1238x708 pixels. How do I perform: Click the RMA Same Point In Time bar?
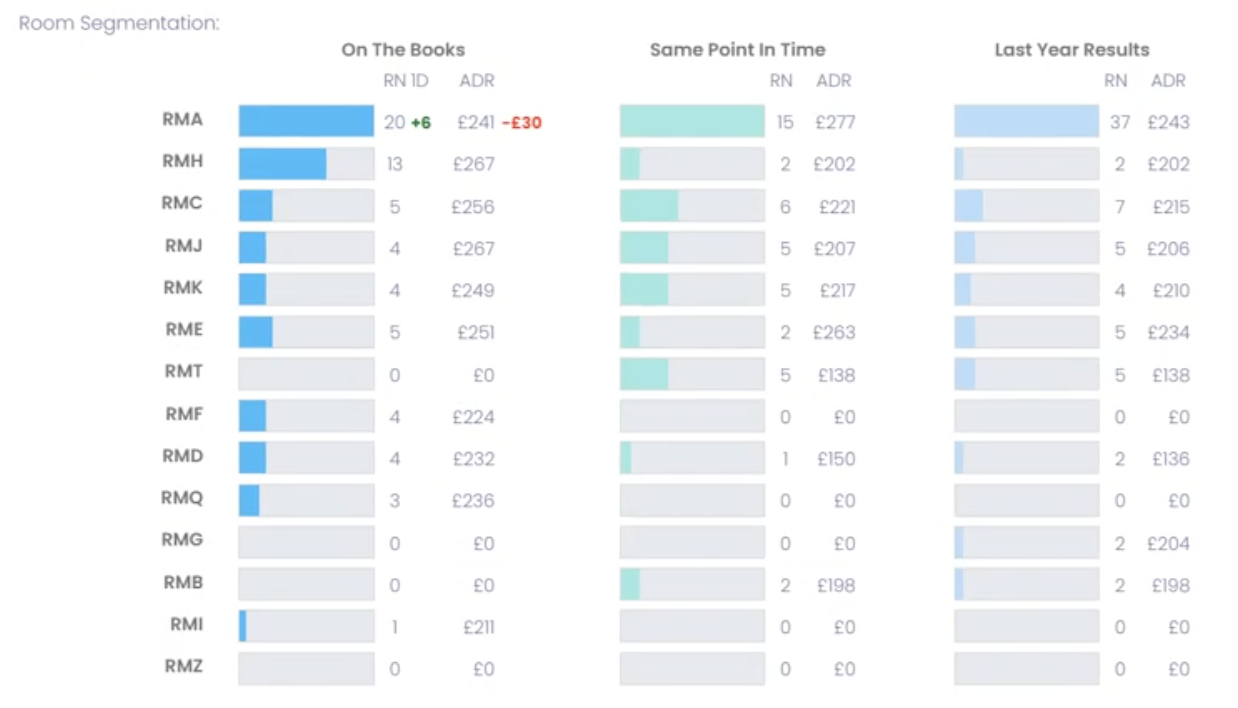tap(692, 121)
